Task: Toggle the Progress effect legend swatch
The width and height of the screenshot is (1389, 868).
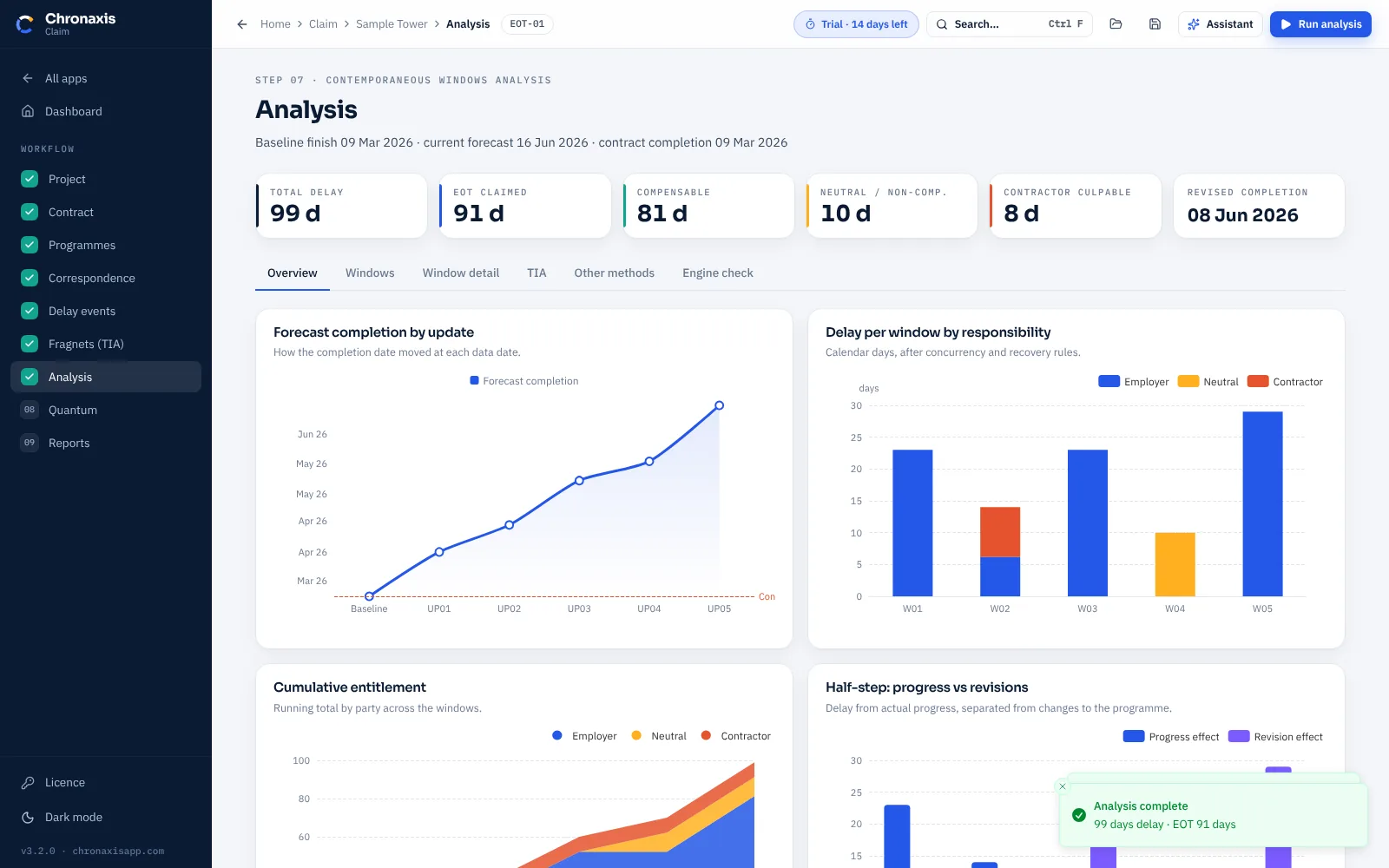Action: point(1134,736)
